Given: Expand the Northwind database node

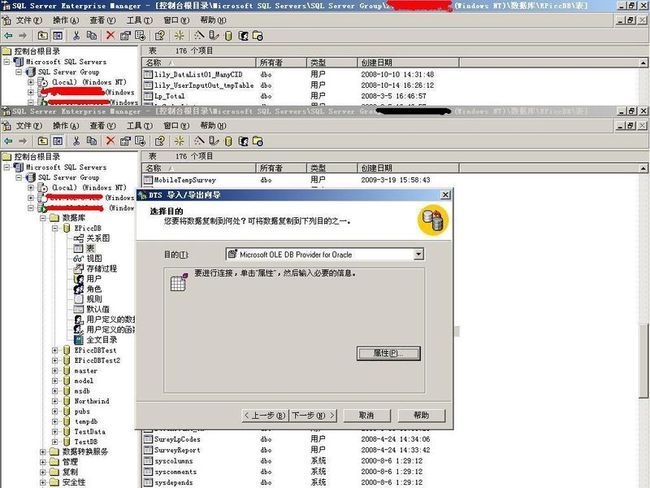Looking at the screenshot, I should point(55,401).
